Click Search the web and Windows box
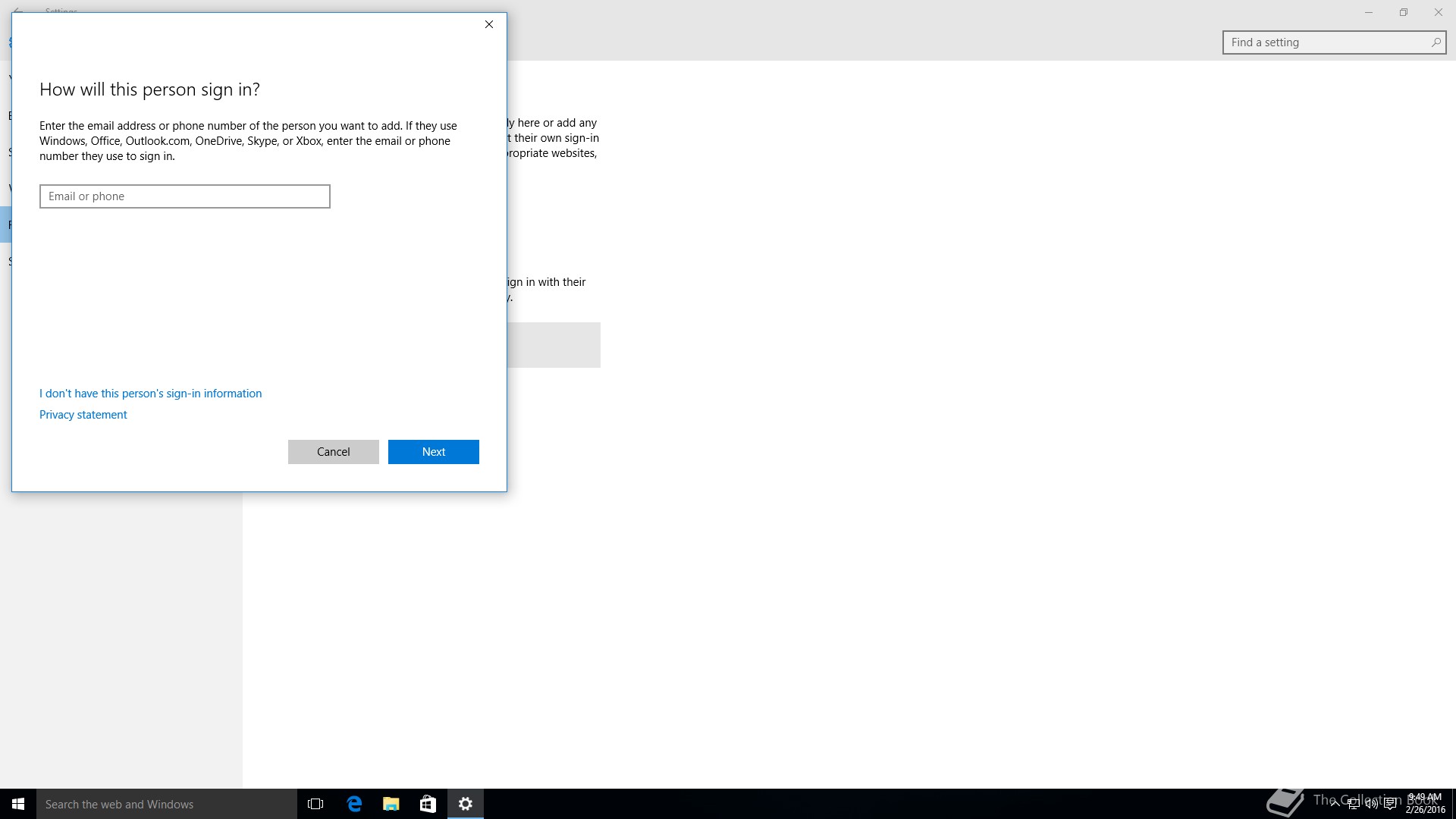Image resolution: width=1456 pixels, height=819 pixels. [x=167, y=804]
